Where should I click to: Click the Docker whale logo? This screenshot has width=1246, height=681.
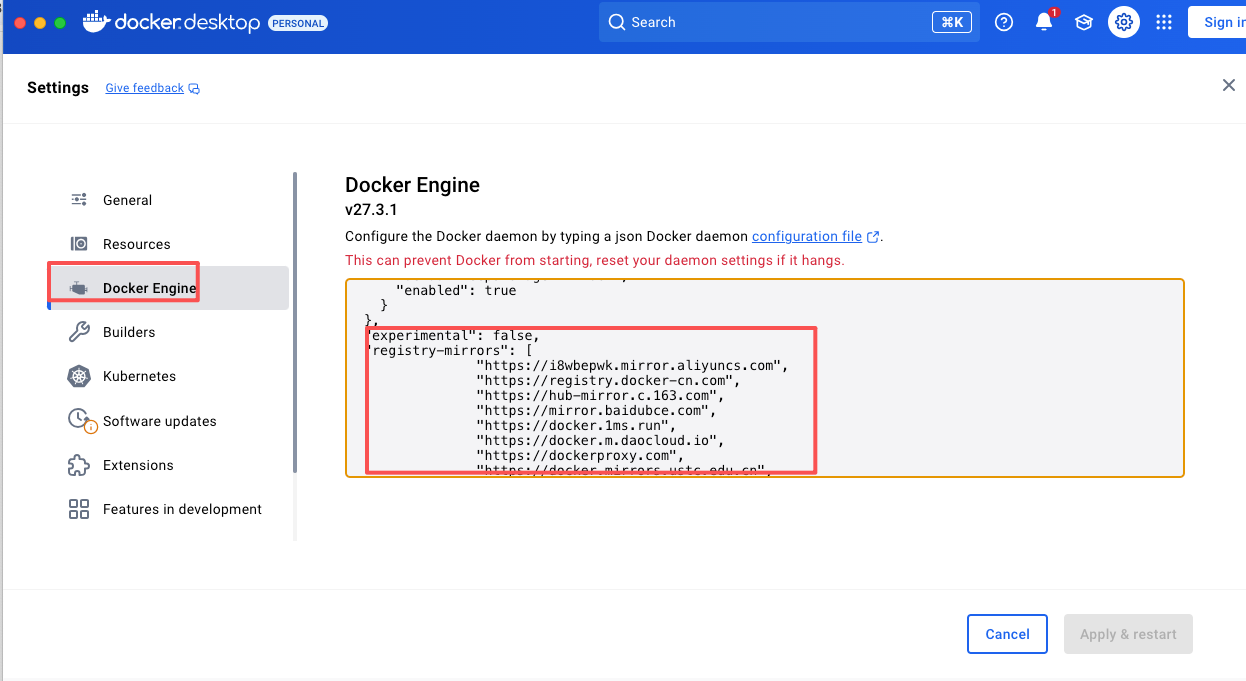(96, 22)
